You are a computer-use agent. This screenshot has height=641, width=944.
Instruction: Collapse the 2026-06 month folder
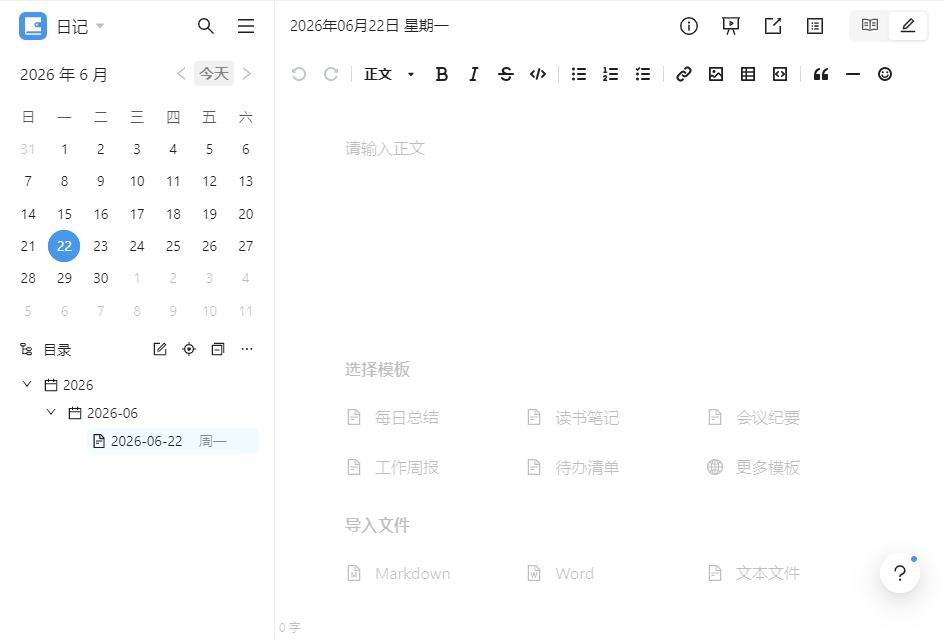51,412
